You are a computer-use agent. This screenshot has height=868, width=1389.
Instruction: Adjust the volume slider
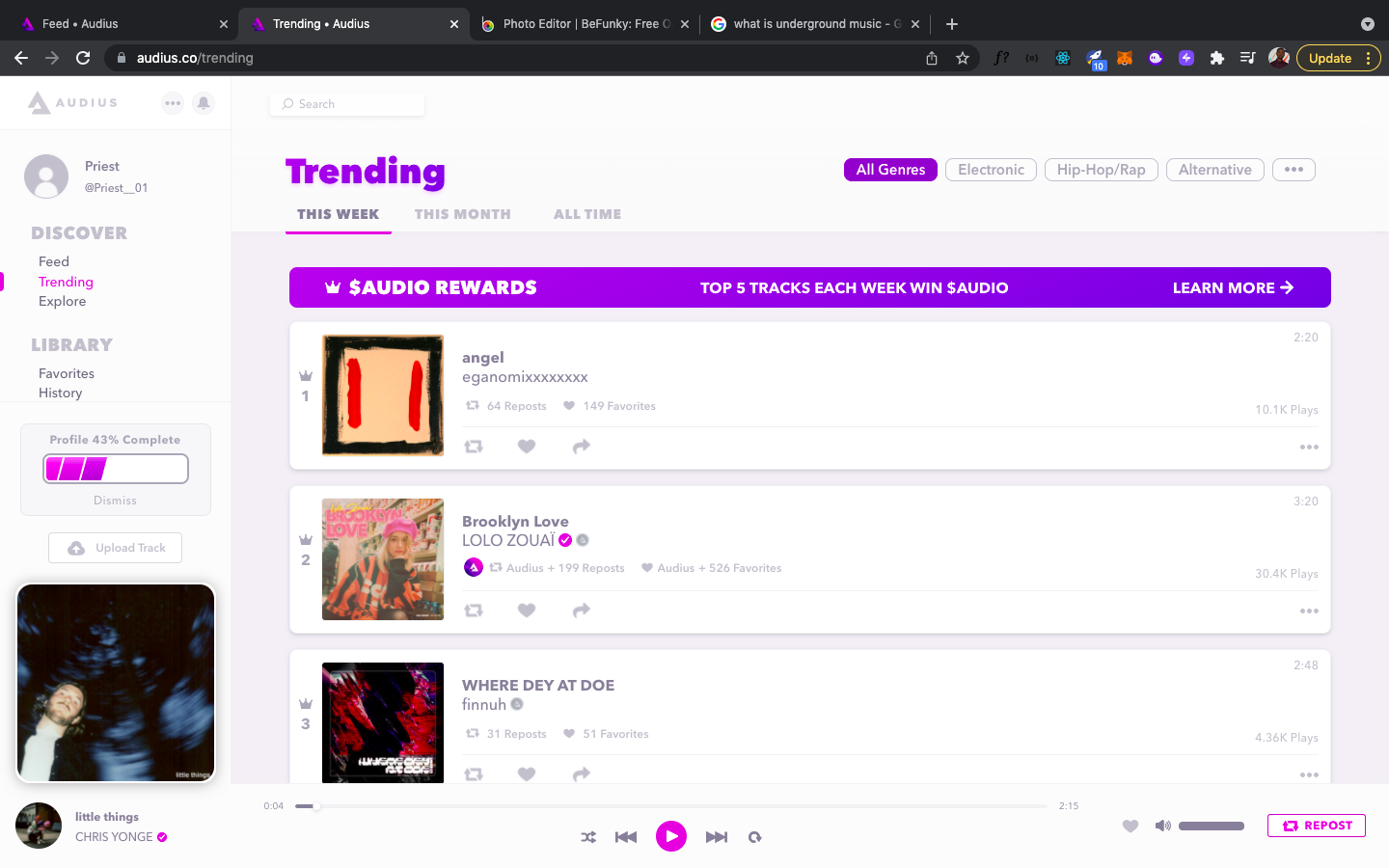[1212, 826]
